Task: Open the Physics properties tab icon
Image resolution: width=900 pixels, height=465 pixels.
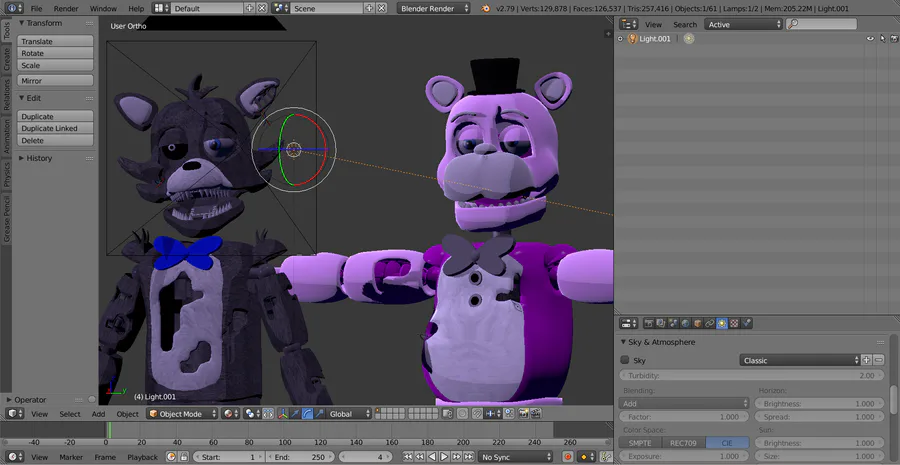Action: (x=746, y=324)
